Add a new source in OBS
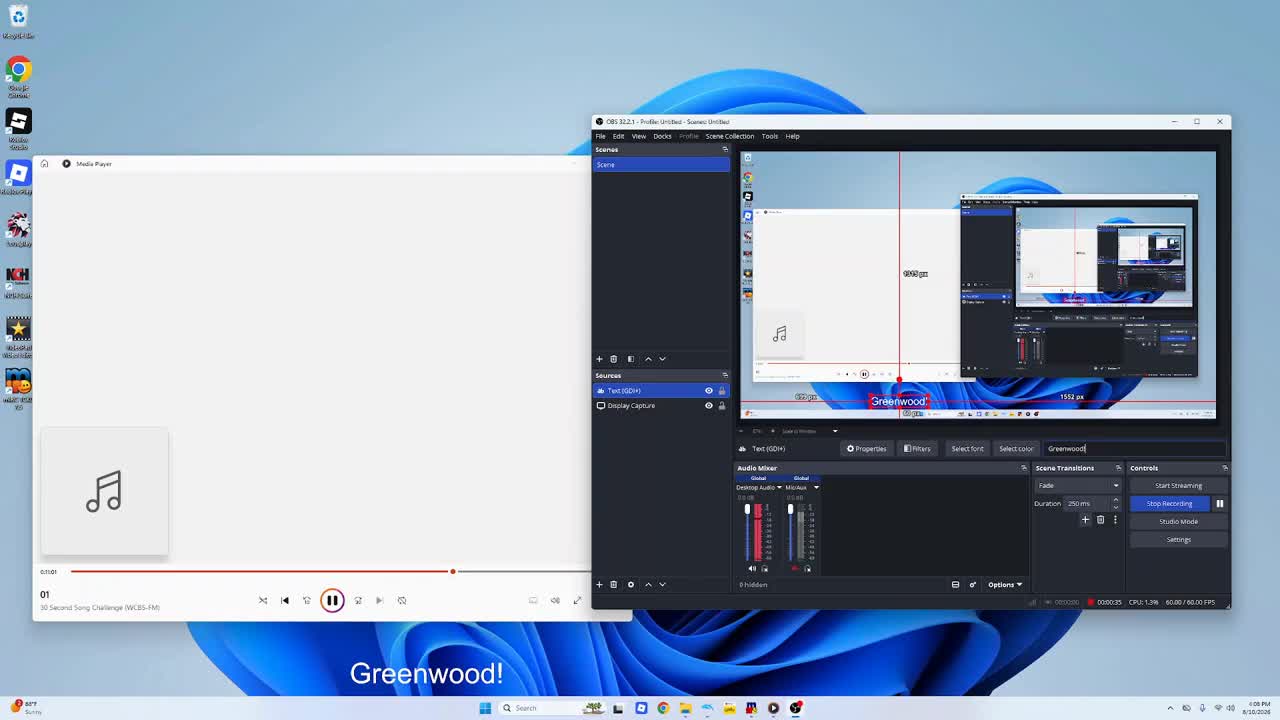Screen dimensions: 1280x720 point(599,585)
